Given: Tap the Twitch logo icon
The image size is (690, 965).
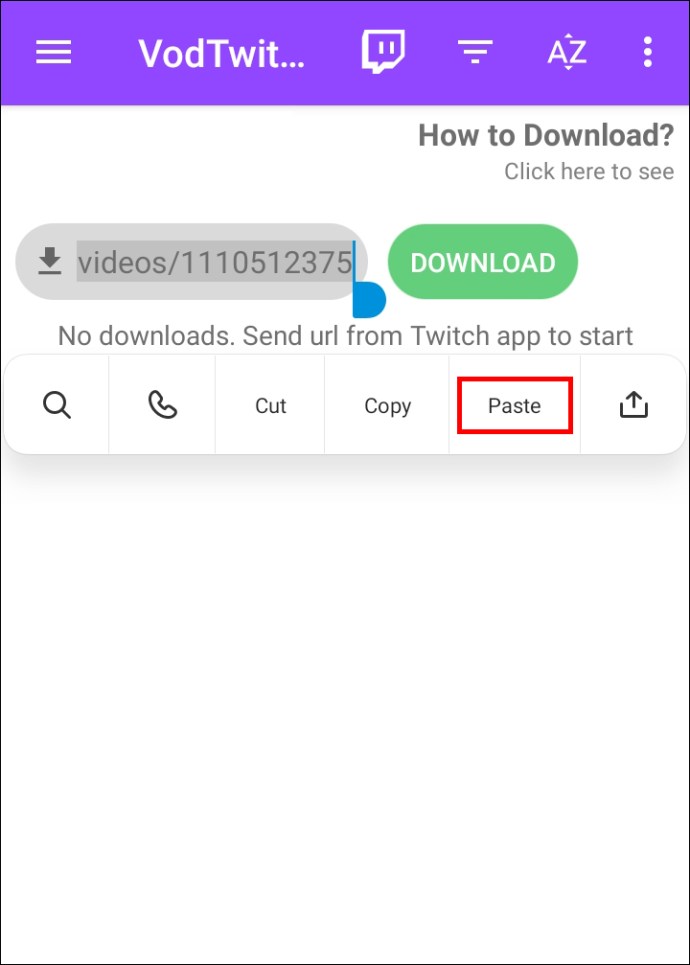Looking at the screenshot, I should point(383,52).
